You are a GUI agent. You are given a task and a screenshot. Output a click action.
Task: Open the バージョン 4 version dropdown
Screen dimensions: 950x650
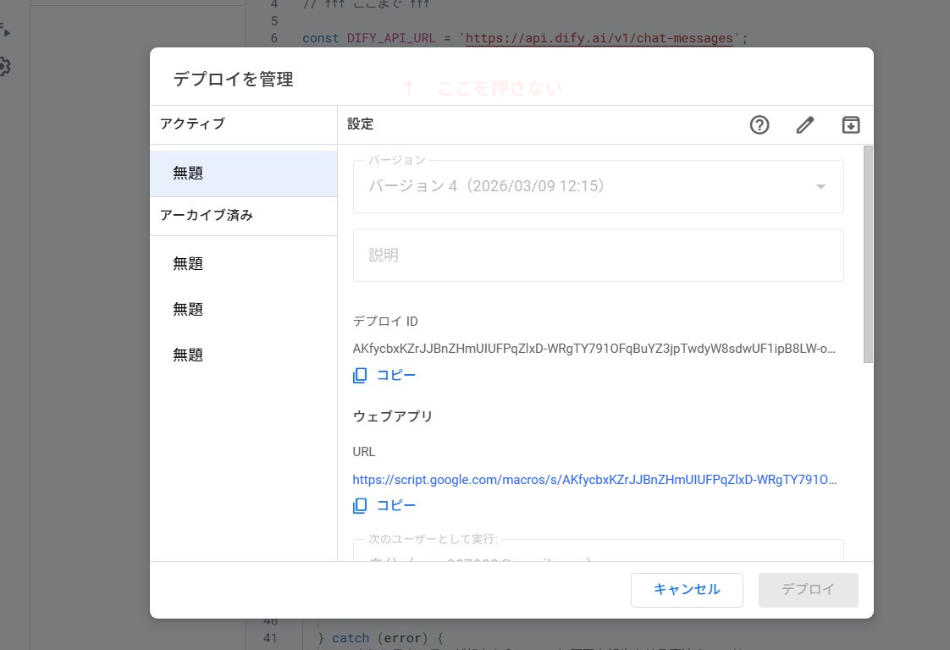pyautogui.click(x=598, y=187)
